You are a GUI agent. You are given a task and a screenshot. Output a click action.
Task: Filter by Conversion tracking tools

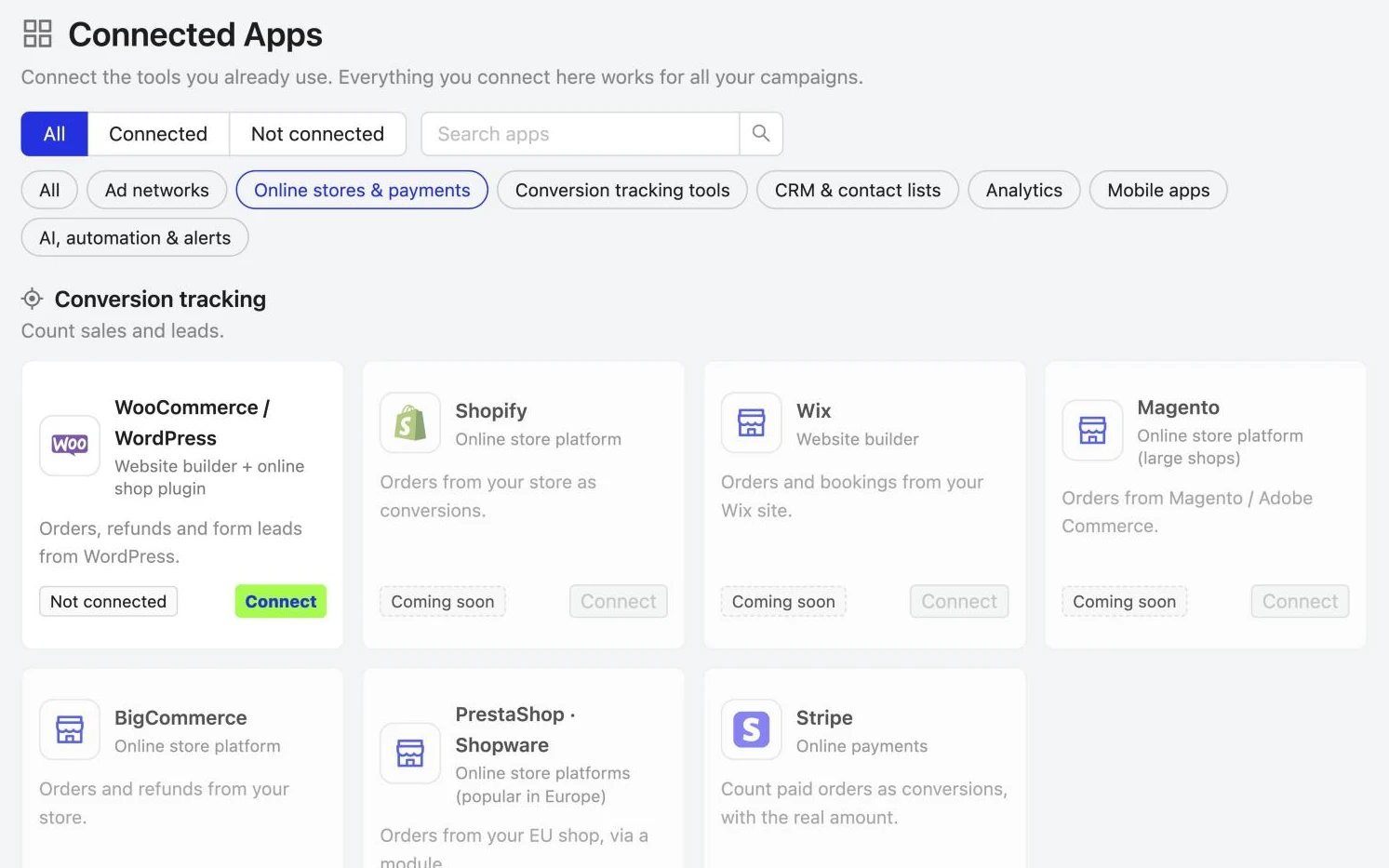pyautogui.click(x=622, y=190)
